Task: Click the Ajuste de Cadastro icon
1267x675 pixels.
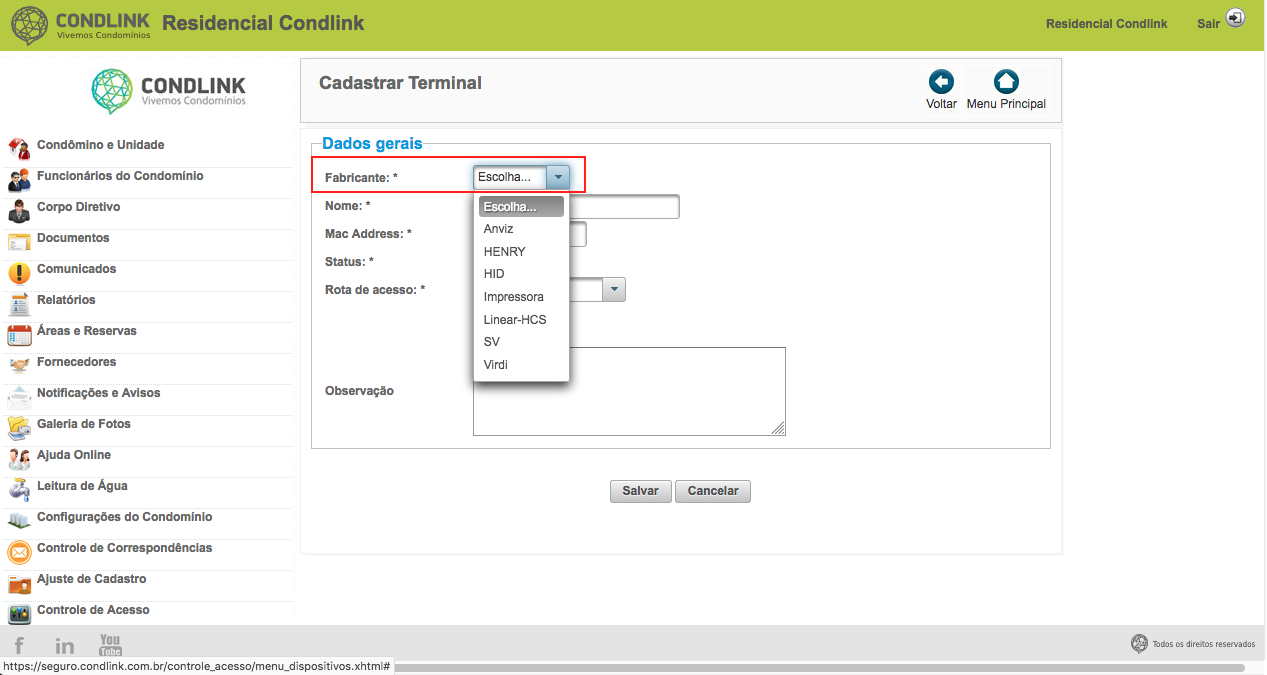Action: click(19, 583)
